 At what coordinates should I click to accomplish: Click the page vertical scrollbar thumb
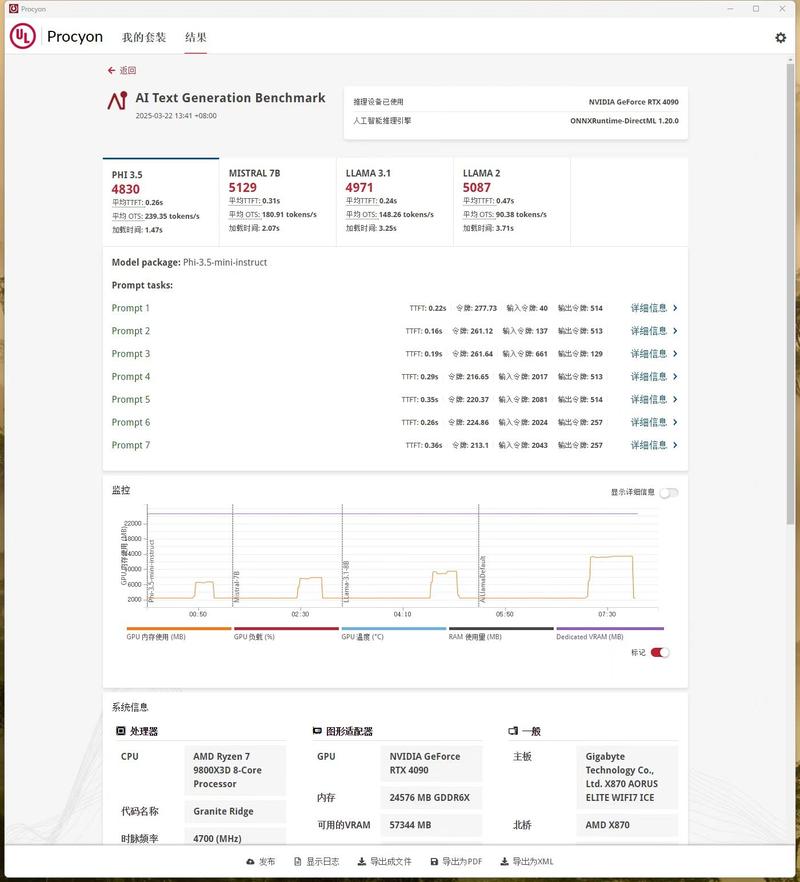(790, 294)
